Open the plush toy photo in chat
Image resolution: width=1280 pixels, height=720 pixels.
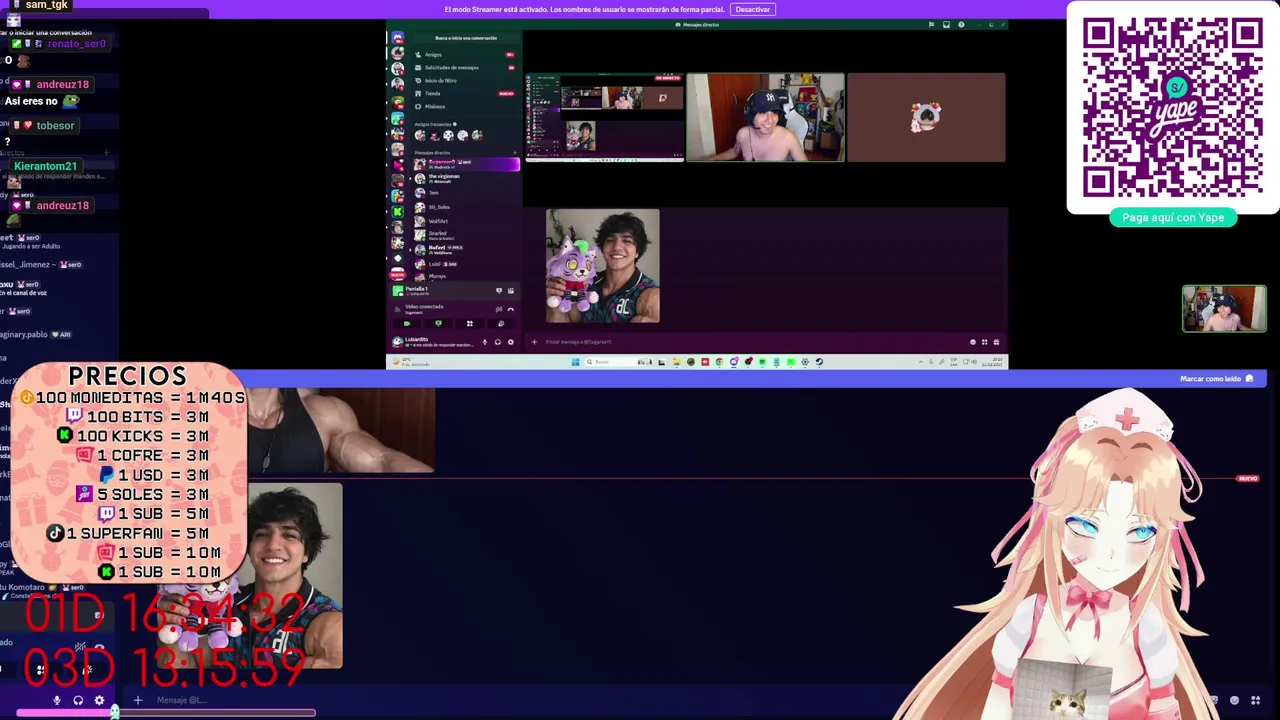pyautogui.click(x=602, y=266)
